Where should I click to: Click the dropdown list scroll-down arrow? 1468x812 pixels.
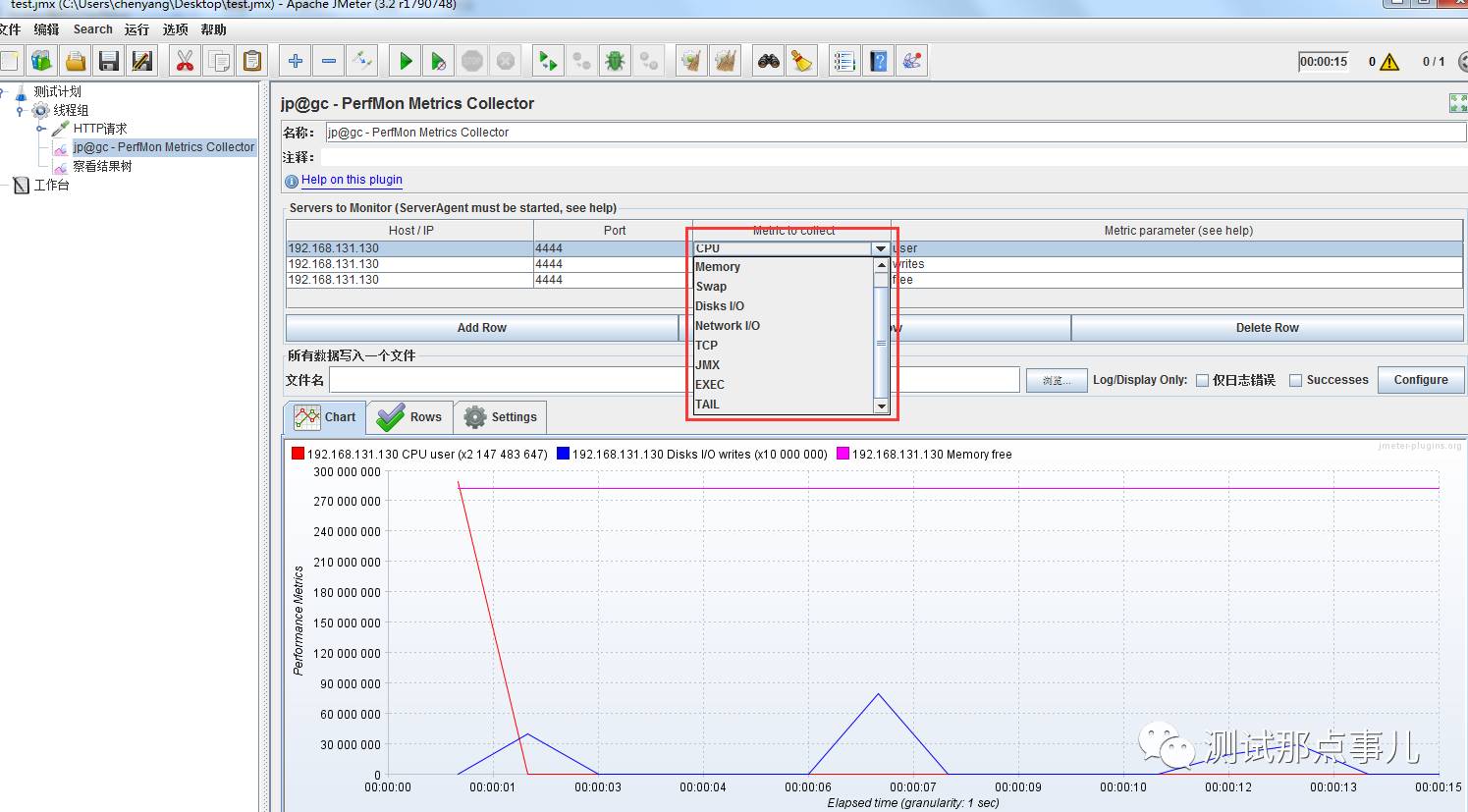coord(881,406)
